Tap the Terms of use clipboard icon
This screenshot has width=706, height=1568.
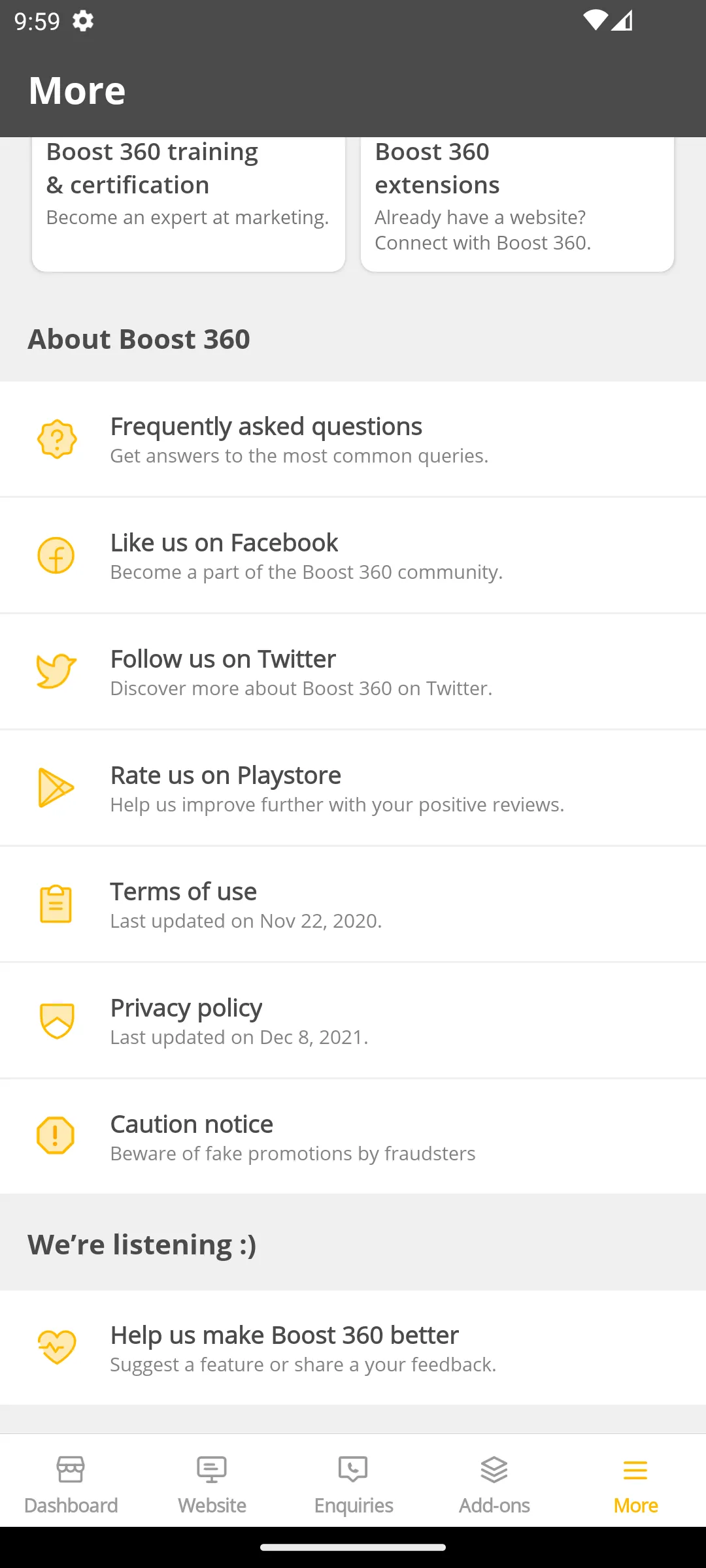[56, 904]
